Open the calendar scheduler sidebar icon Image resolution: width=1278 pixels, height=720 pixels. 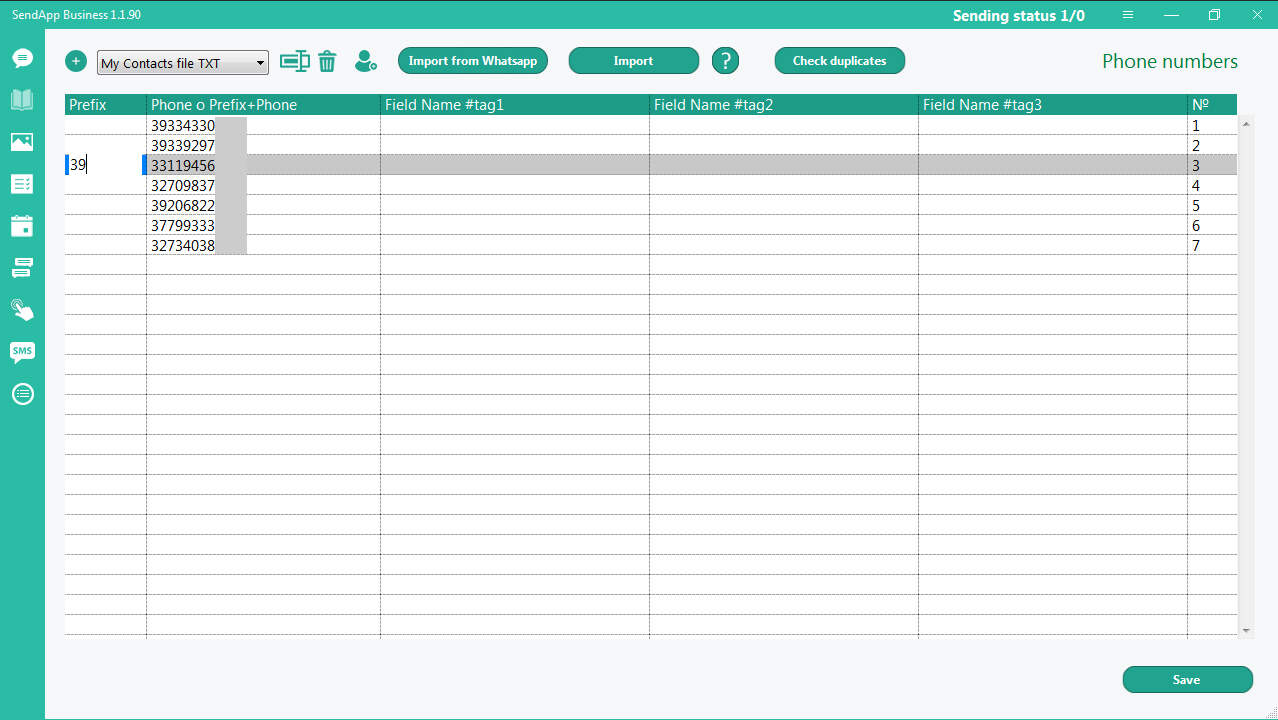(x=22, y=226)
